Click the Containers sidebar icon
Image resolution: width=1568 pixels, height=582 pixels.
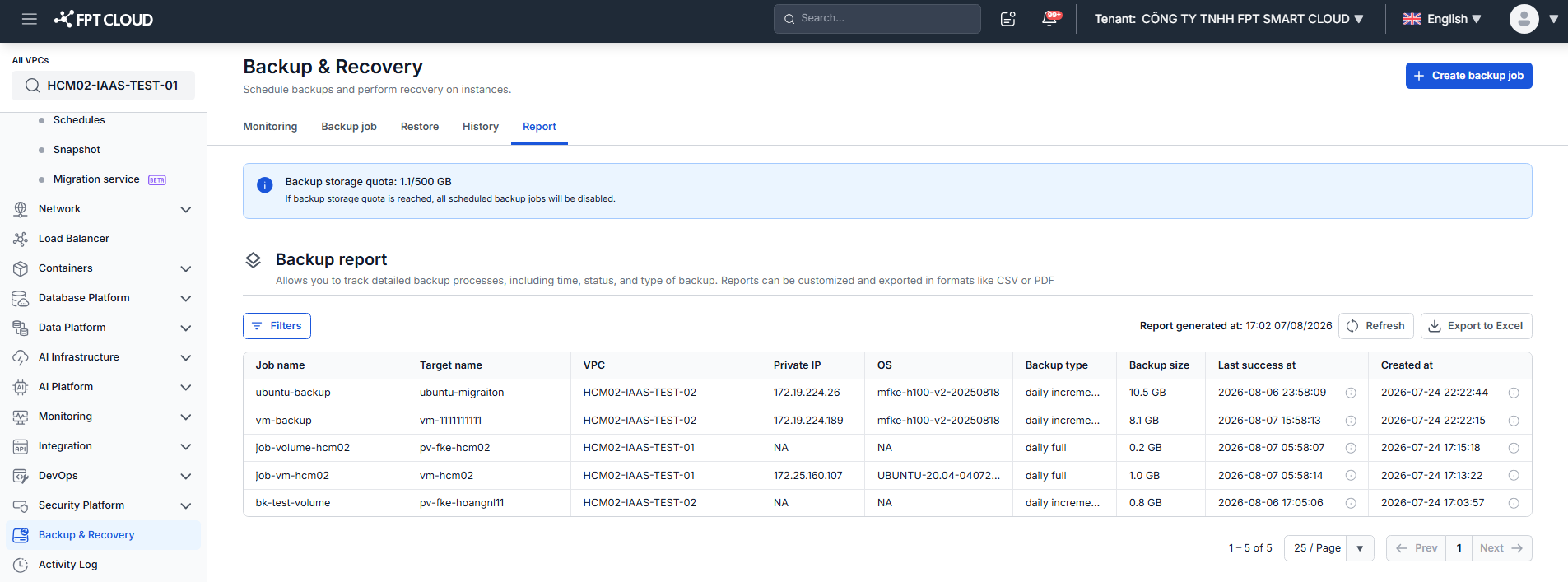[x=21, y=268]
